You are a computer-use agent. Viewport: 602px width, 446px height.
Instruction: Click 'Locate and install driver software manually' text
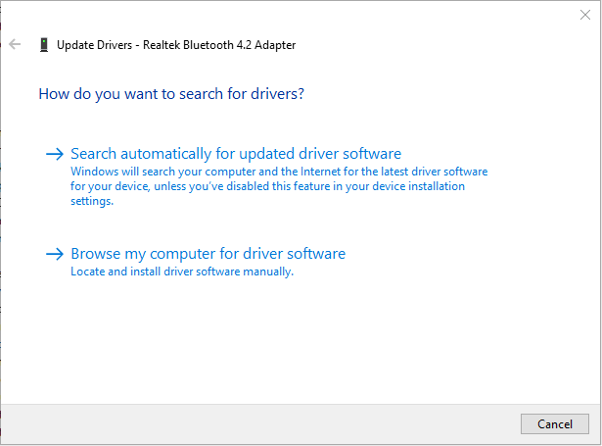coord(182,272)
